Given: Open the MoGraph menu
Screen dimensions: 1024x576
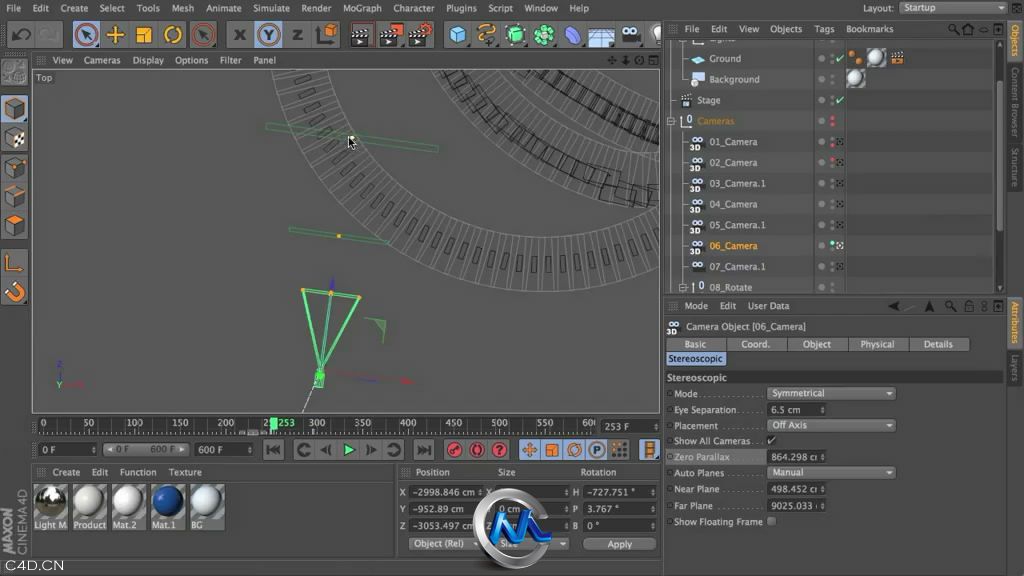Looking at the screenshot, I should (362, 8).
